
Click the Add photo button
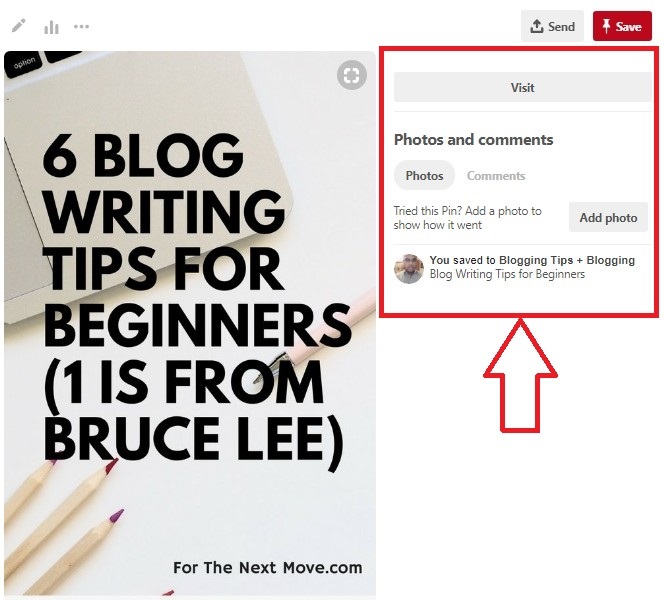point(608,217)
